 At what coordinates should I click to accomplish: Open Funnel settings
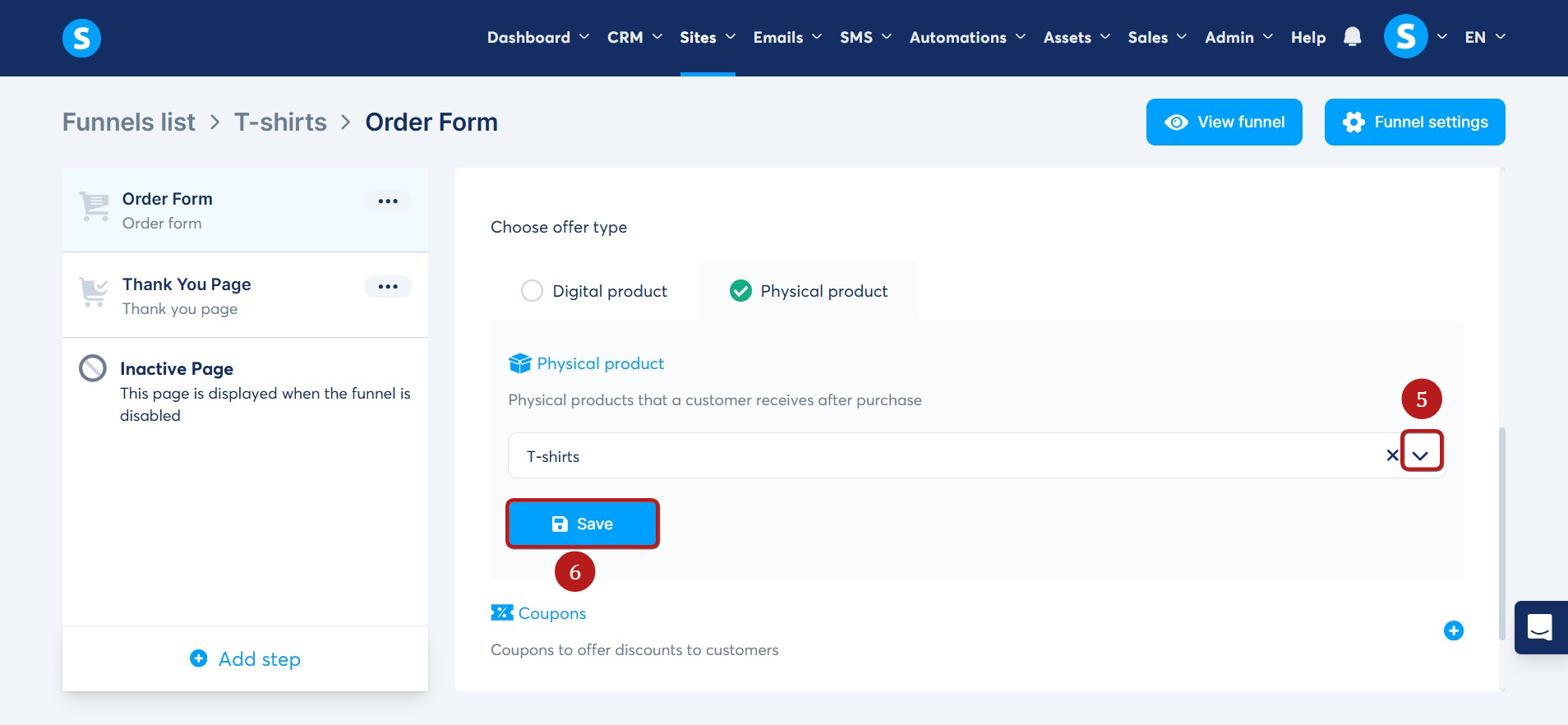(1414, 122)
